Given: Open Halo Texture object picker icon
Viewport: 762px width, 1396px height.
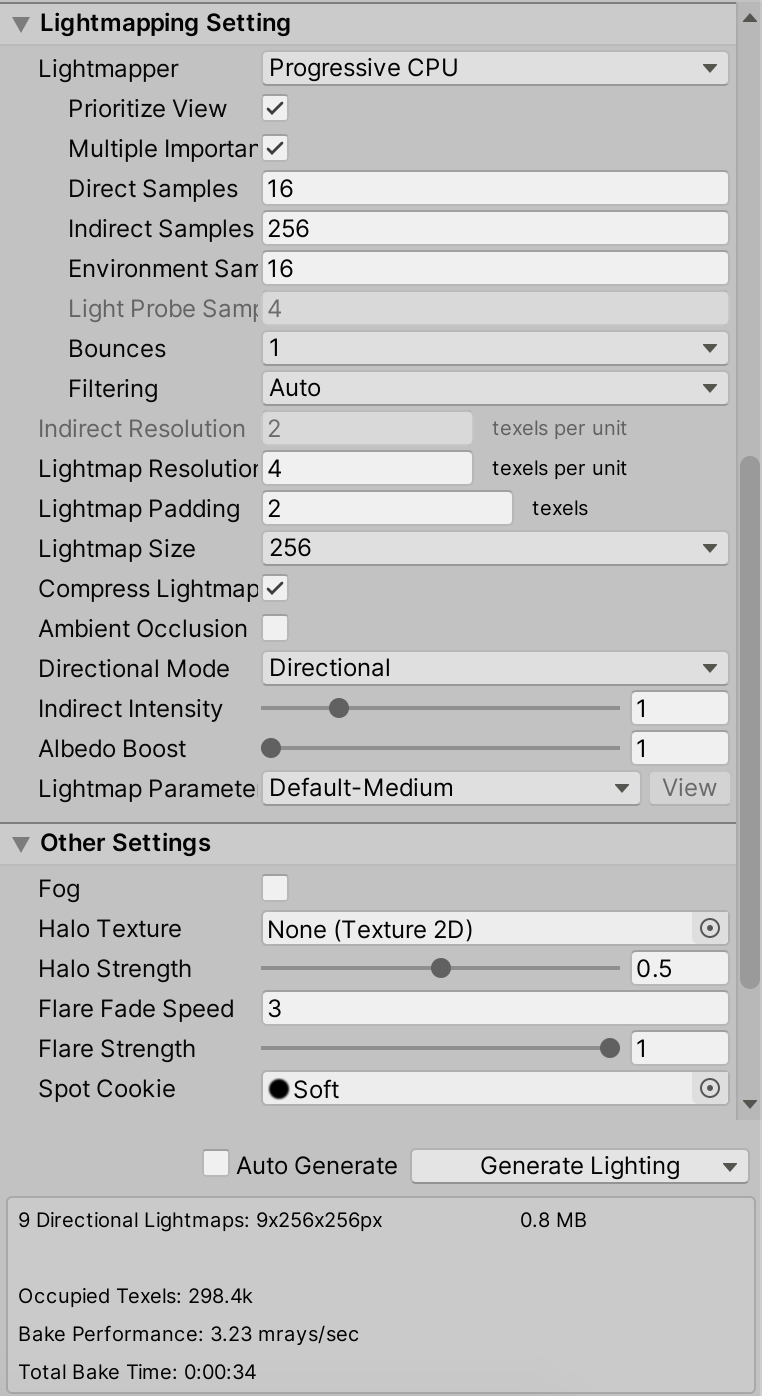Looking at the screenshot, I should (709, 928).
